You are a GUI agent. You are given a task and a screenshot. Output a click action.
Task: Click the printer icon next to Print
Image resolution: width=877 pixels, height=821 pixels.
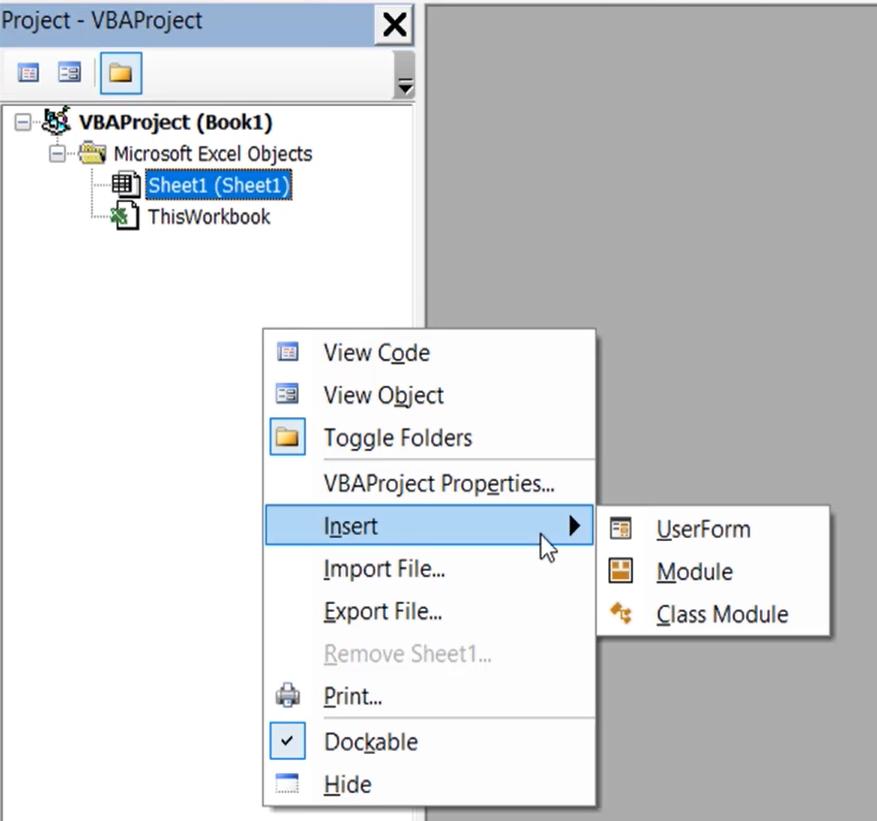288,696
